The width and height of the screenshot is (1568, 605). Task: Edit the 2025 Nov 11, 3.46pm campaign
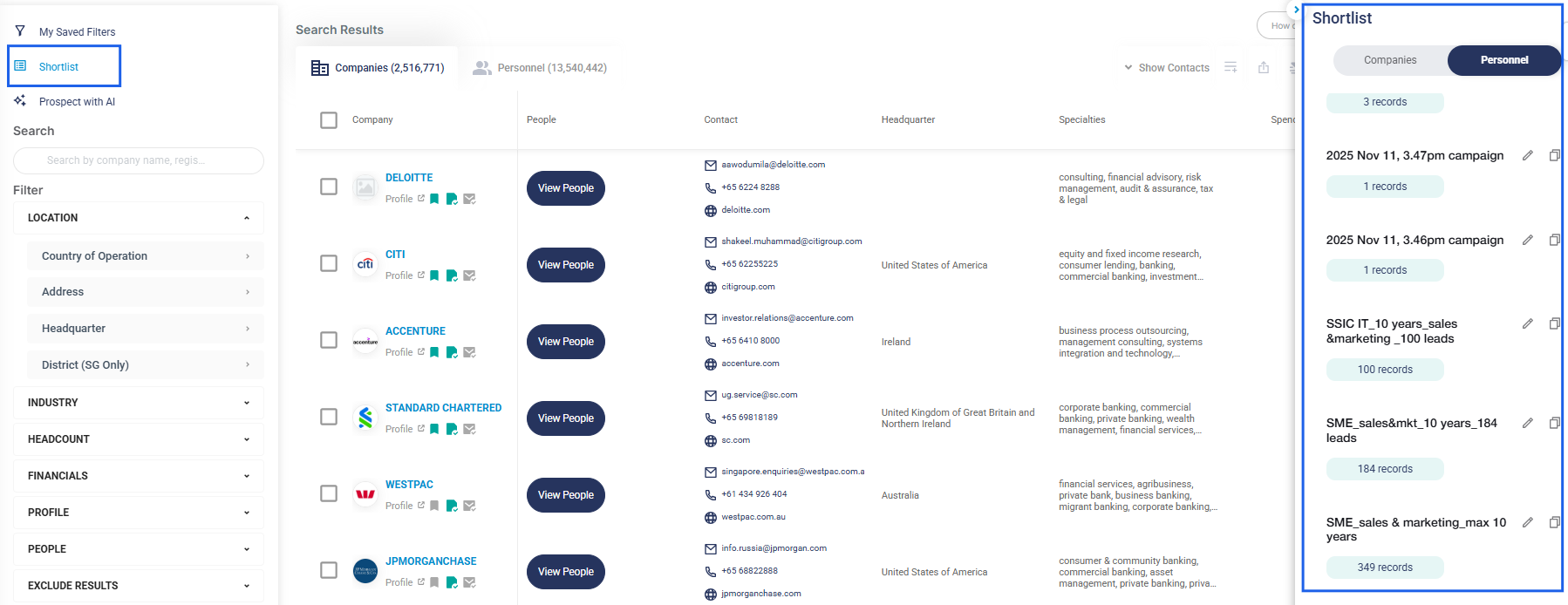(x=1528, y=240)
